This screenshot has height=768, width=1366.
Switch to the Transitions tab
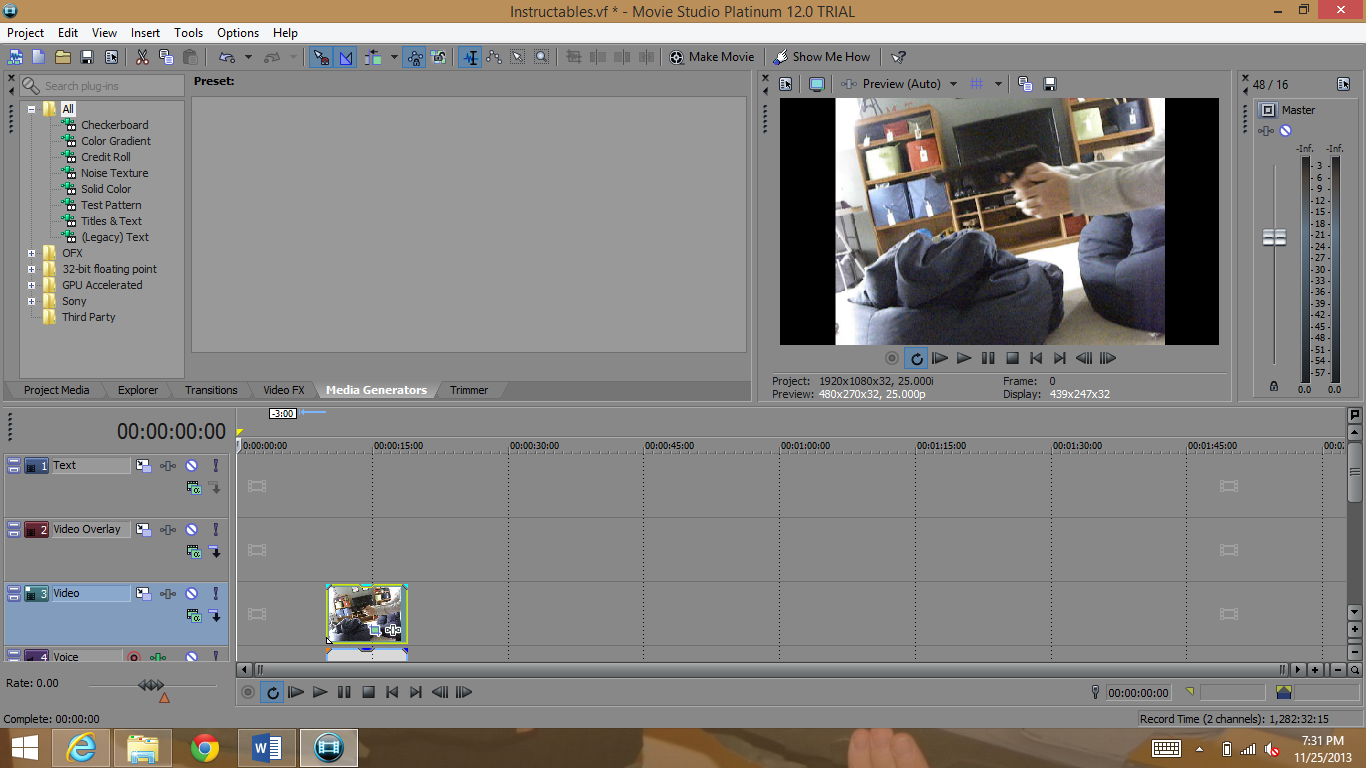click(x=211, y=390)
